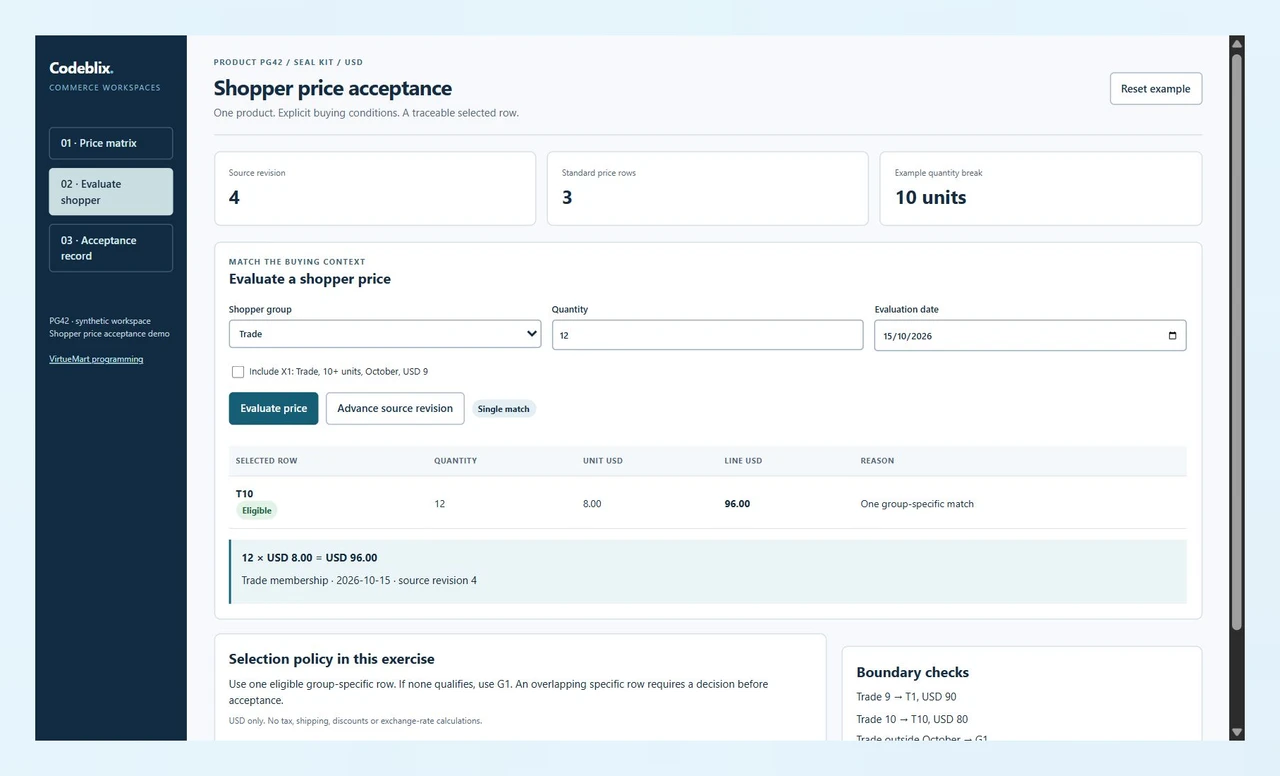
Task: Select the 02 Evaluate shopper tab
Action: (x=111, y=192)
